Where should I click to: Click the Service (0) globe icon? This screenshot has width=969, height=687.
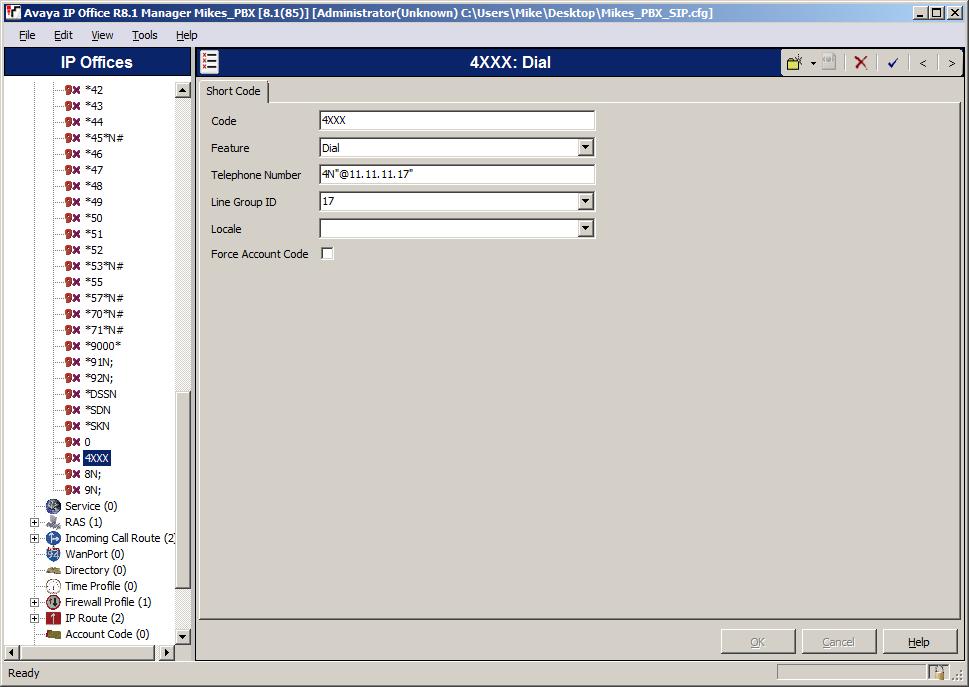pyautogui.click(x=54, y=507)
